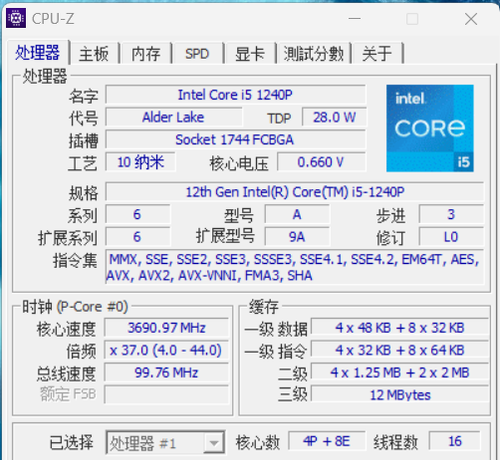The image size is (500, 460).
Task: Click the TDP value 28.0 W
Action: [x=334, y=117]
